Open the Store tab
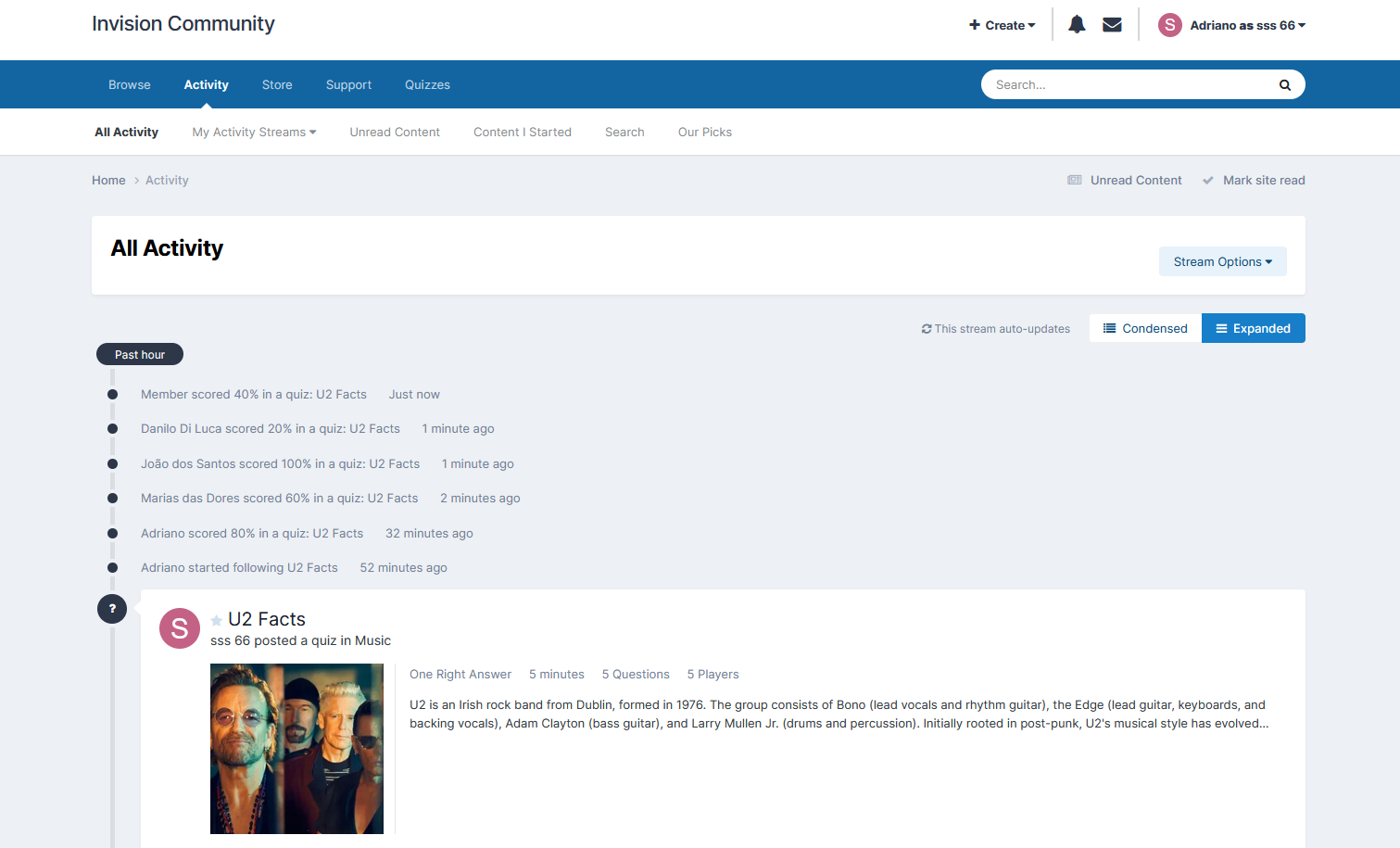Image resolution: width=1400 pixels, height=848 pixels. pyautogui.click(x=277, y=85)
